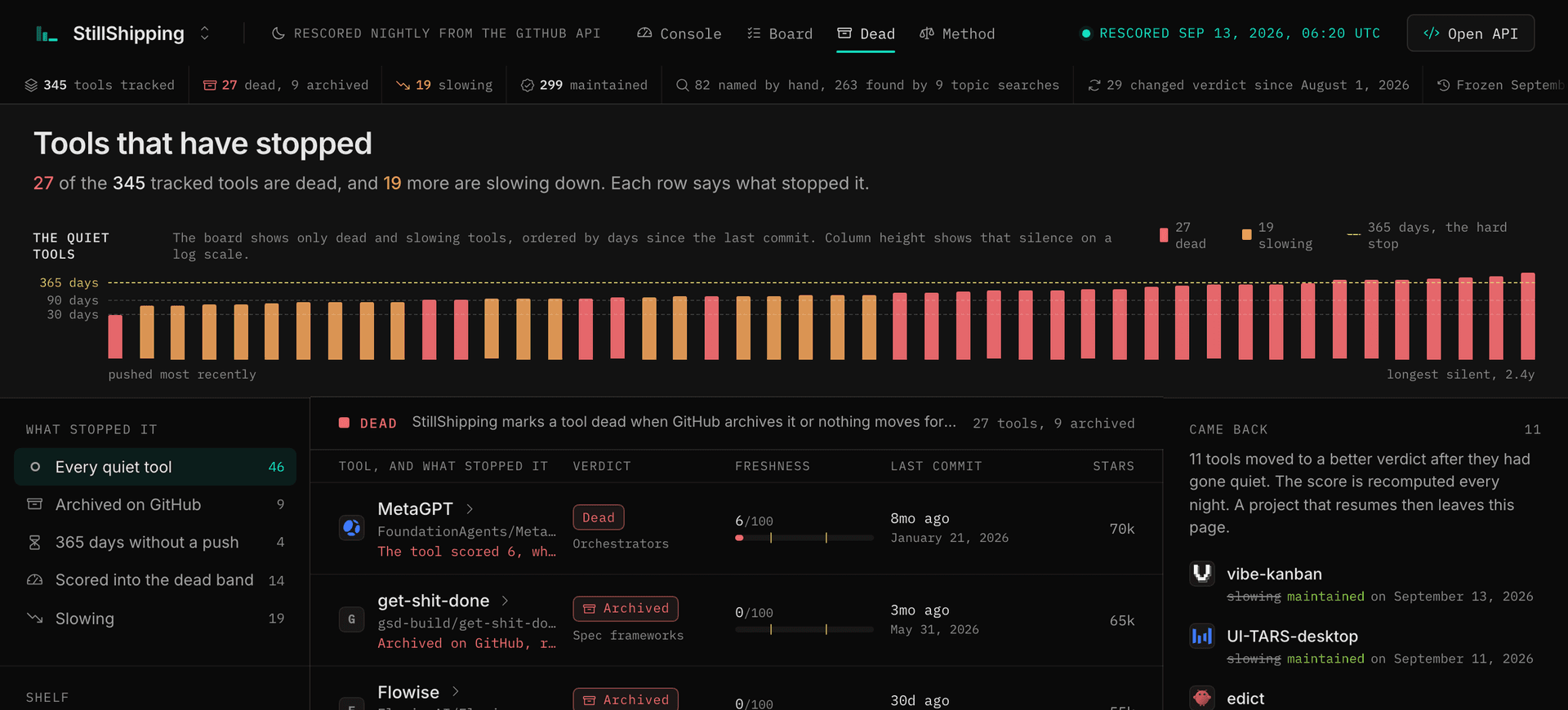The height and width of the screenshot is (710, 1568).
Task: Click the StillShipping logo icon
Action: tap(47, 33)
